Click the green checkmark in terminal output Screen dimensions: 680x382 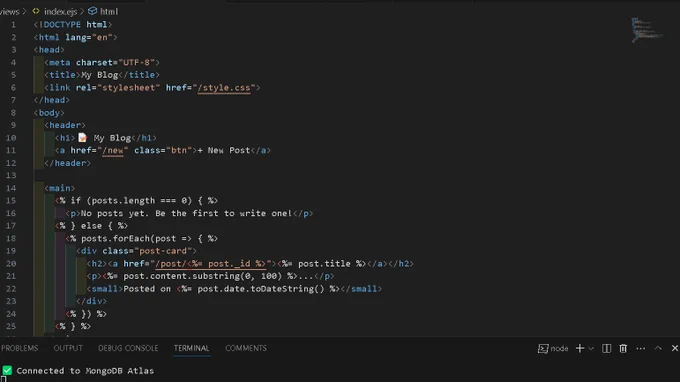point(7,370)
